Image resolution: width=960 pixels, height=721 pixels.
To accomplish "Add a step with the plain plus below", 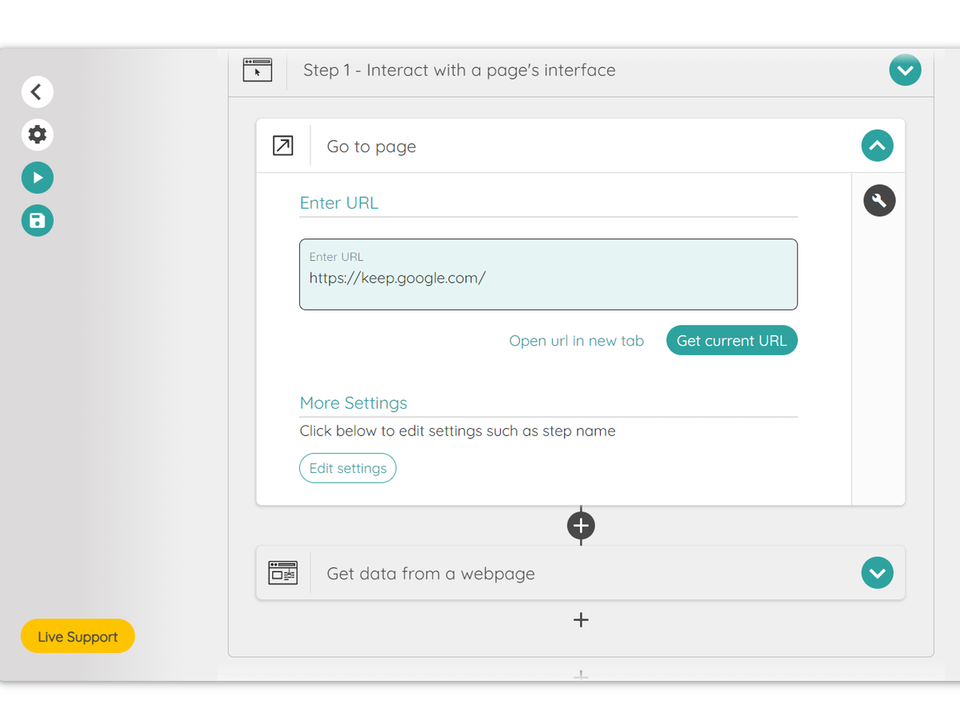I will [x=581, y=620].
